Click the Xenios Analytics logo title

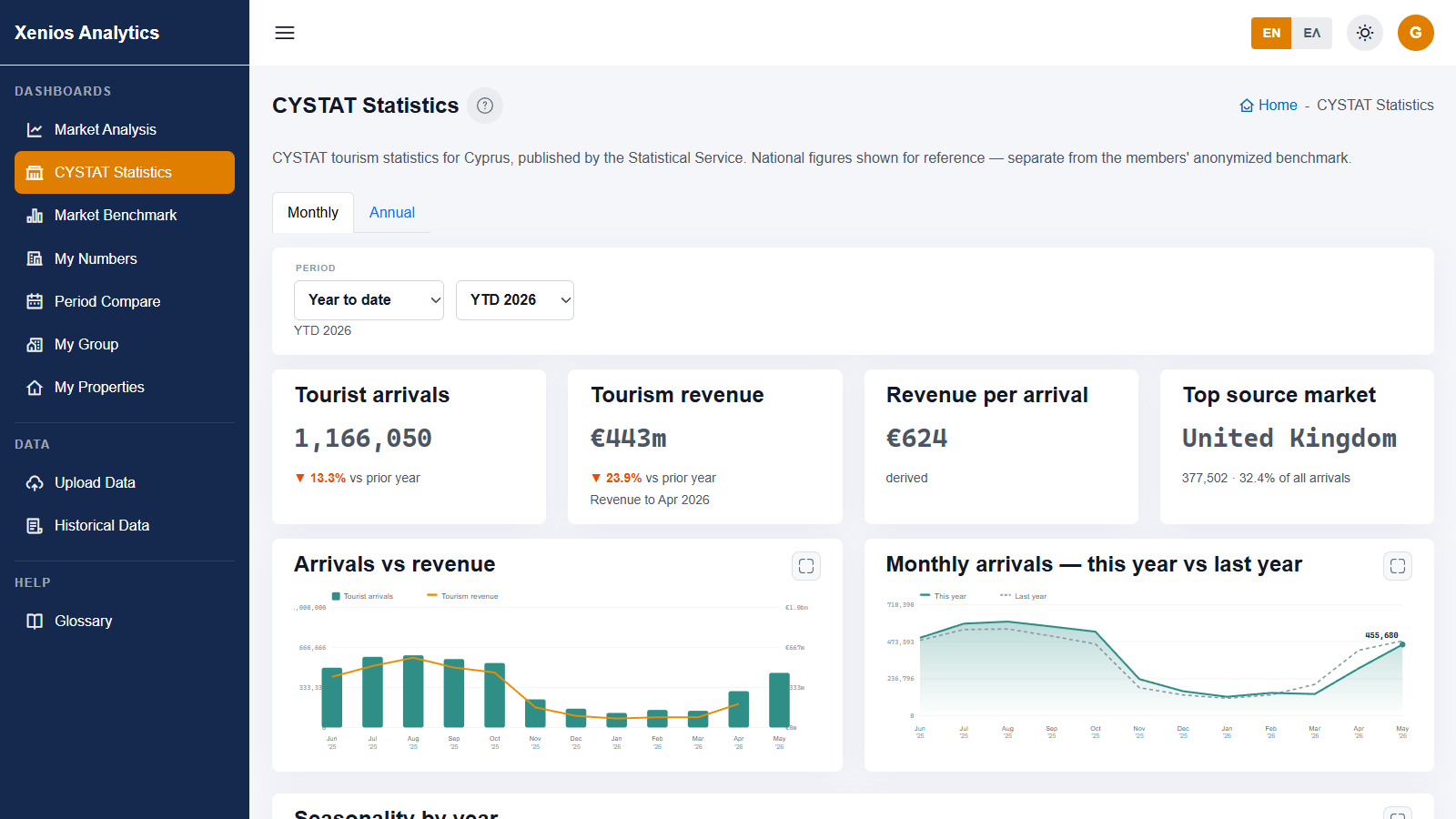(x=86, y=33)
